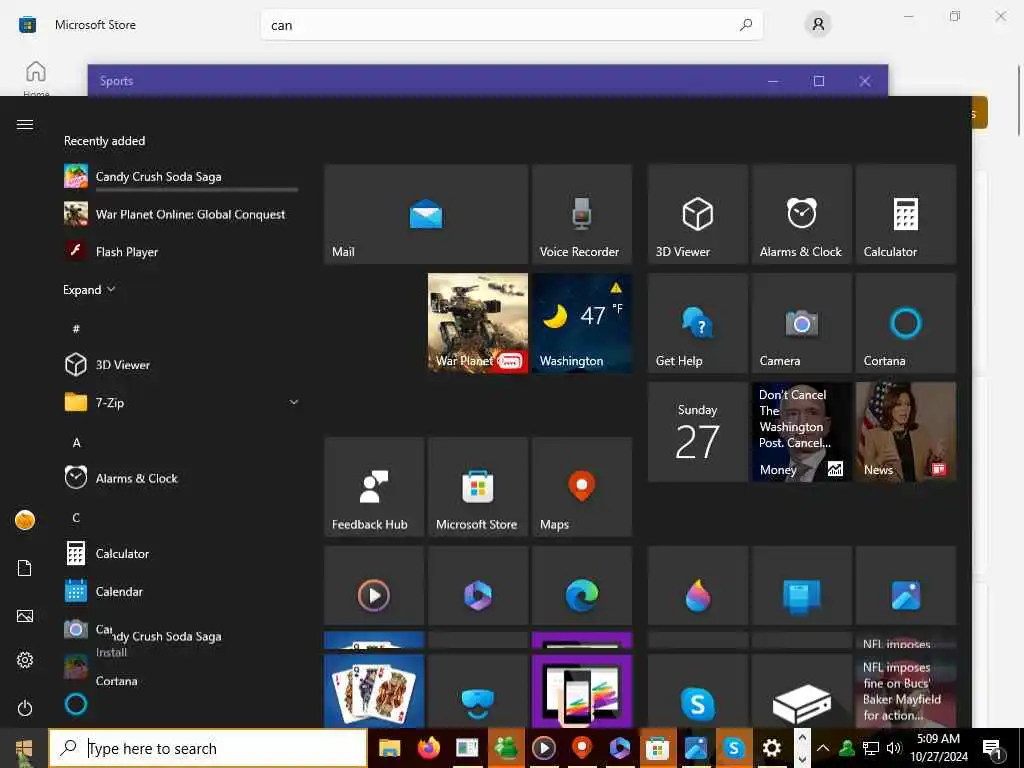
Task: Open the taskbar clock and date
Action: [938, 748]
